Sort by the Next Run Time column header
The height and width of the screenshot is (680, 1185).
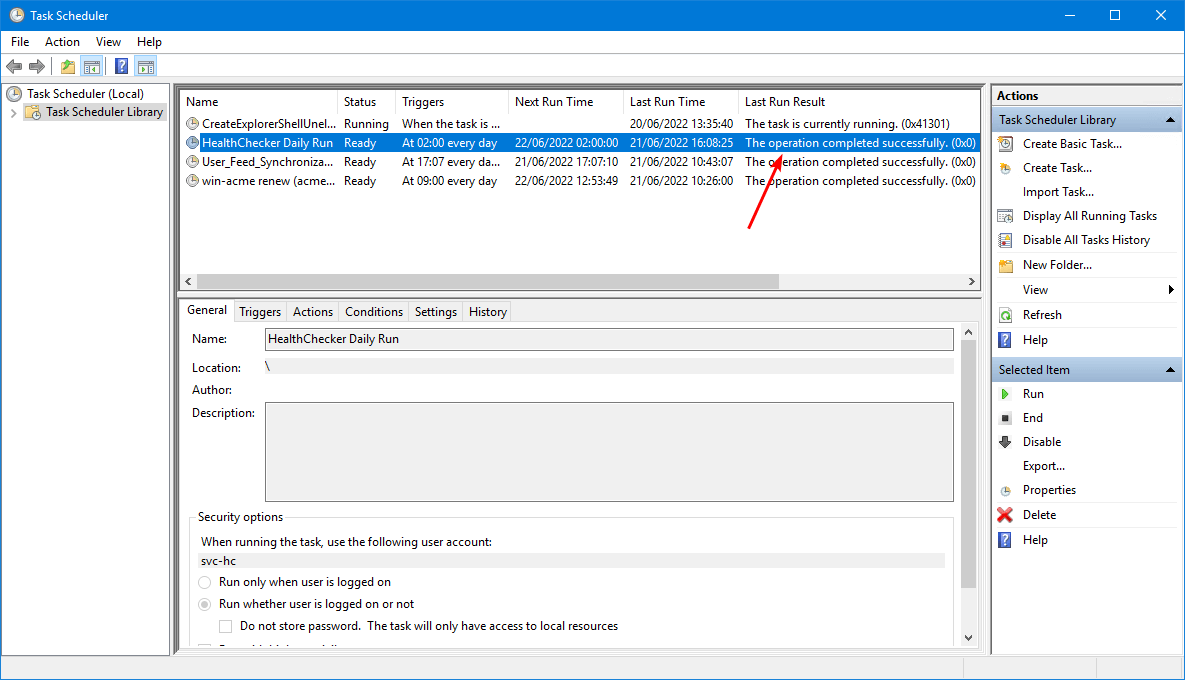tap(565, 102)
